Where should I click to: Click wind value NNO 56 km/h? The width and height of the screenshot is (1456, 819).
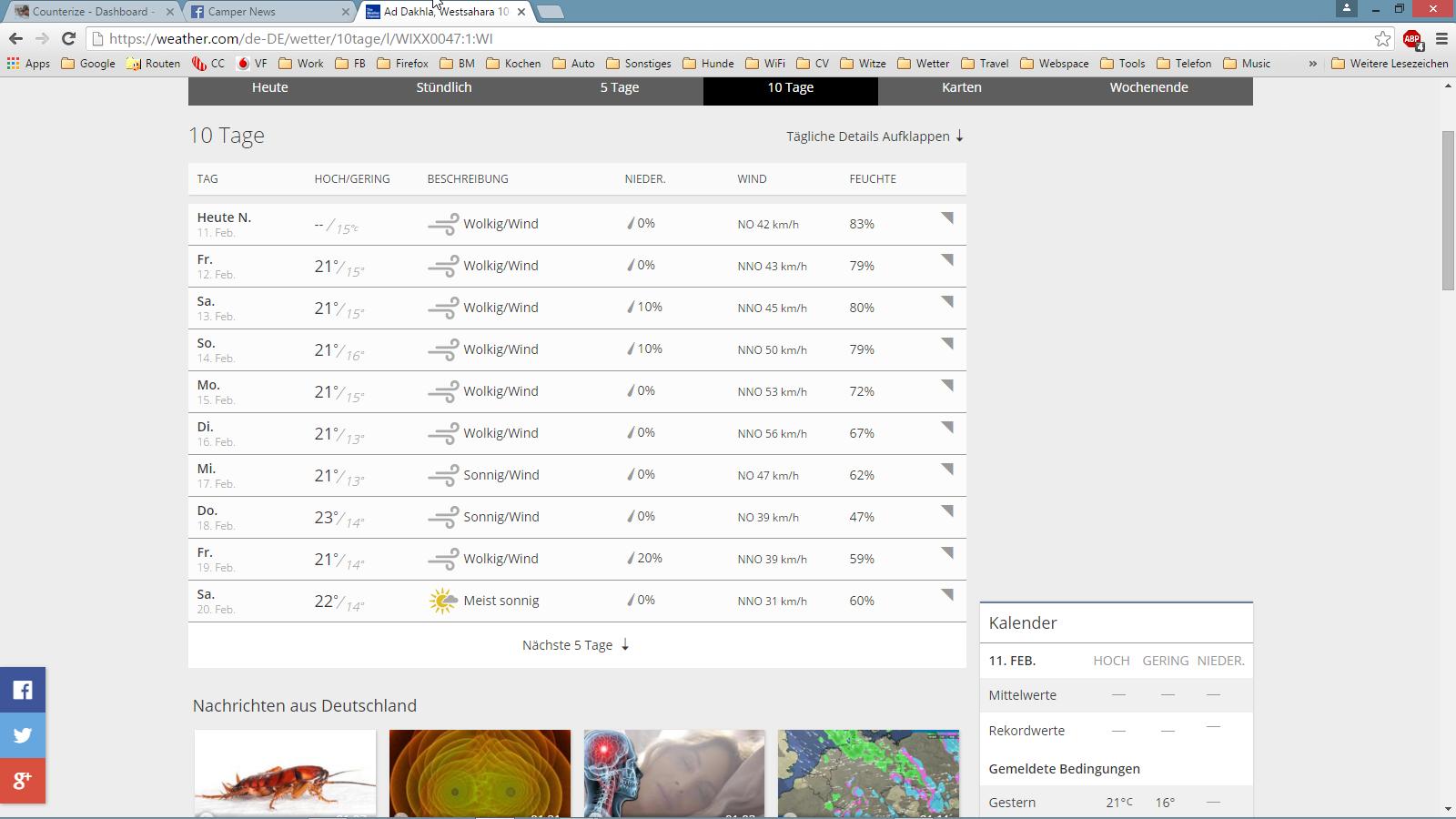click(772, 433)
